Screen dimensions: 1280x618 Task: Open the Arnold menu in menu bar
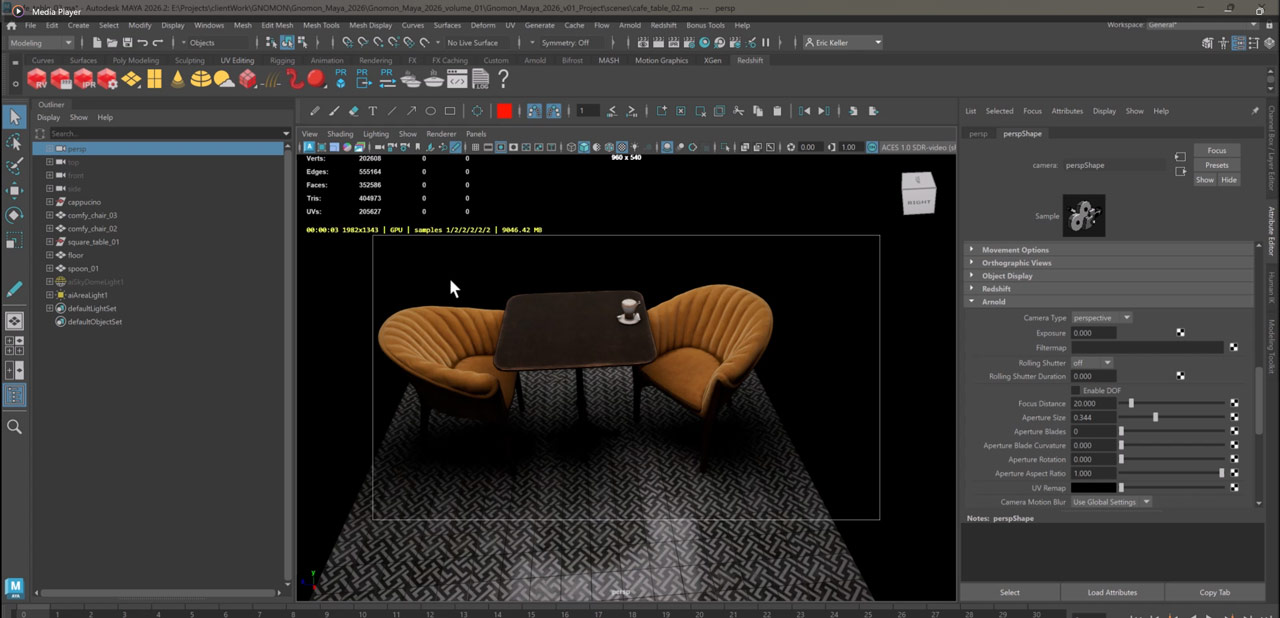[x=629, y=25]
